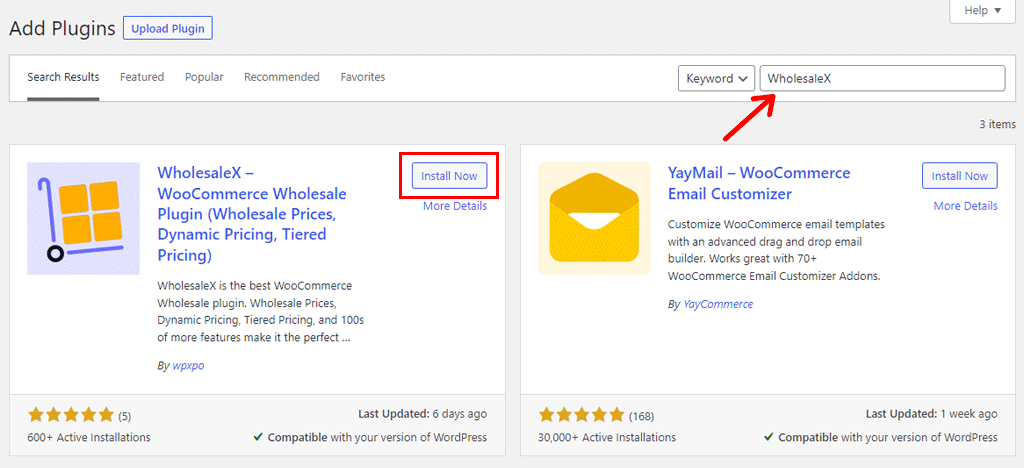Visit the wpxpo author link
Image resolution: width=1024 pixels, height=468 pixels.
point(188,366)
